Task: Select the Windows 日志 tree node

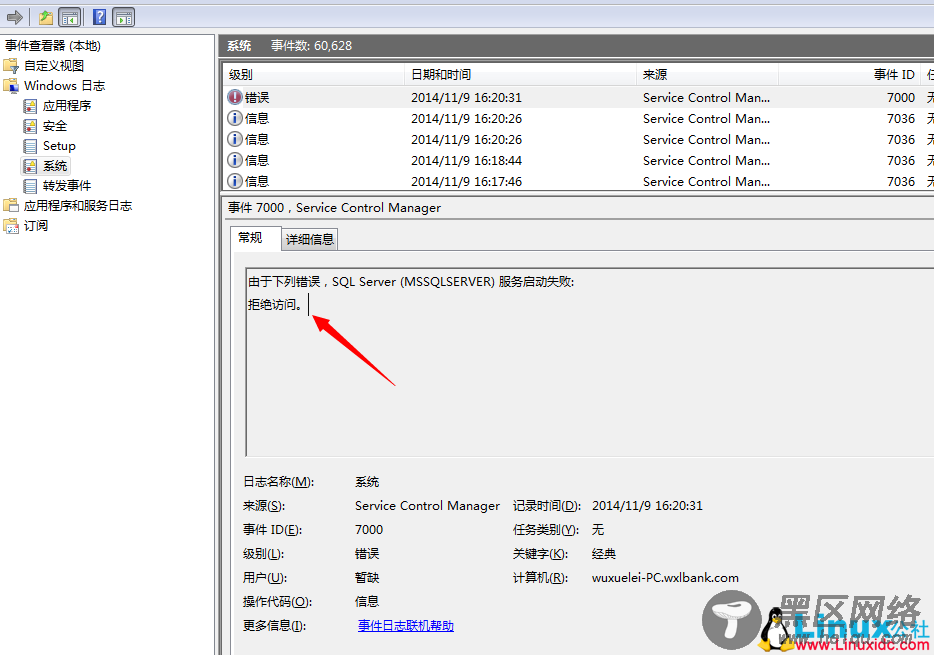Action: [x=64, y=86]
